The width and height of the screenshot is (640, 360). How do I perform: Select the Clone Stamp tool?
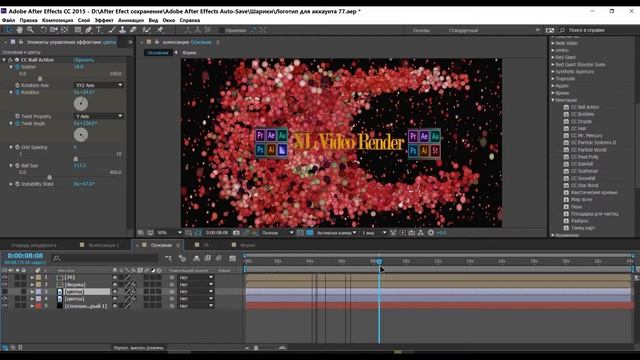[x=122, y=30]
